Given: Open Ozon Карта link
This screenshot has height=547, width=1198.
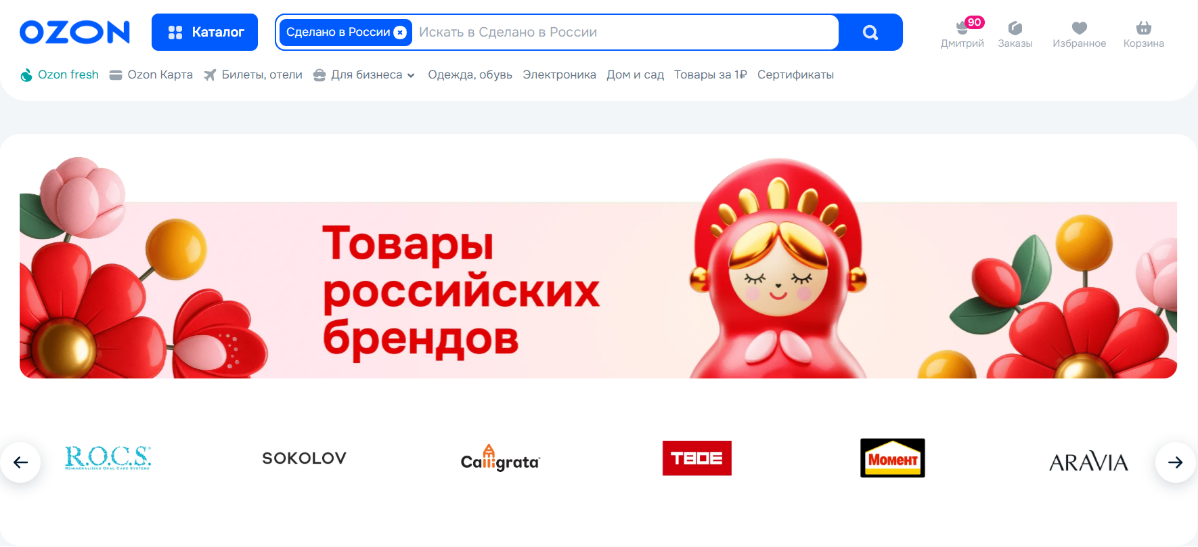Looking at the screenshot, I should coord(151,75).
